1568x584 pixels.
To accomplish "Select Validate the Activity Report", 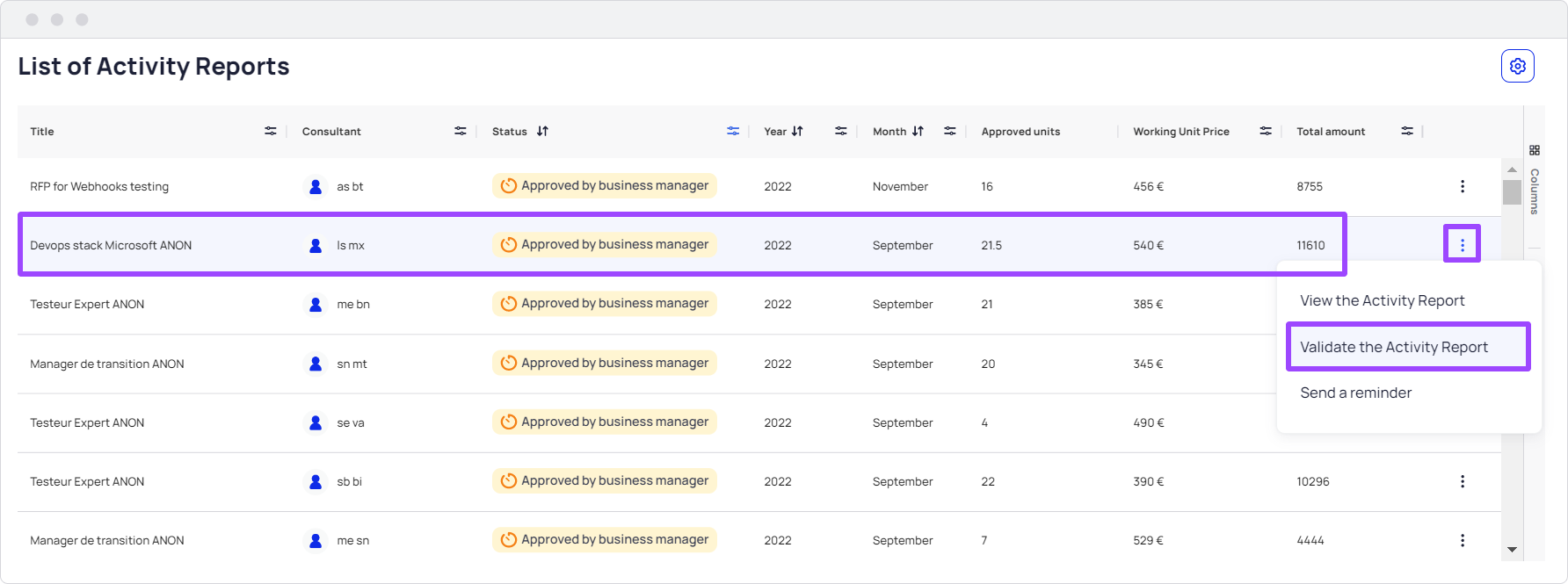I will tap(1408, 347).
